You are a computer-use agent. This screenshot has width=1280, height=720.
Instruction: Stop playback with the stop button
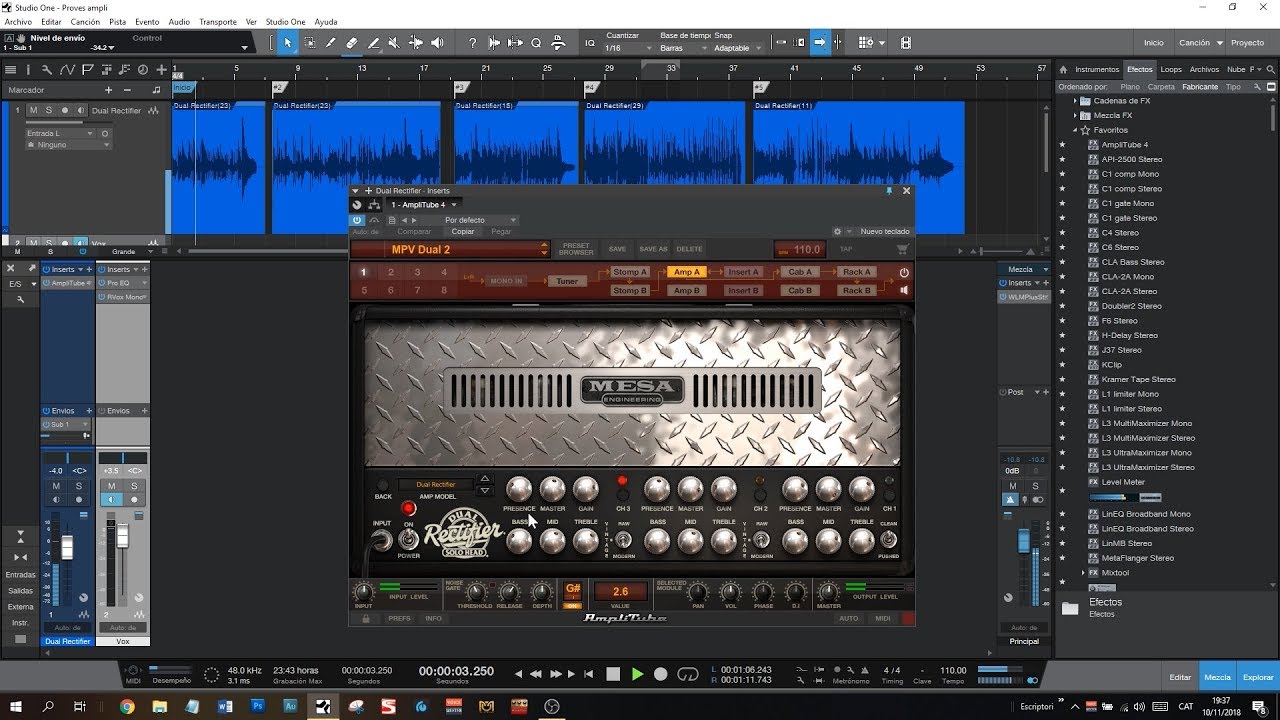coord(613,674)
